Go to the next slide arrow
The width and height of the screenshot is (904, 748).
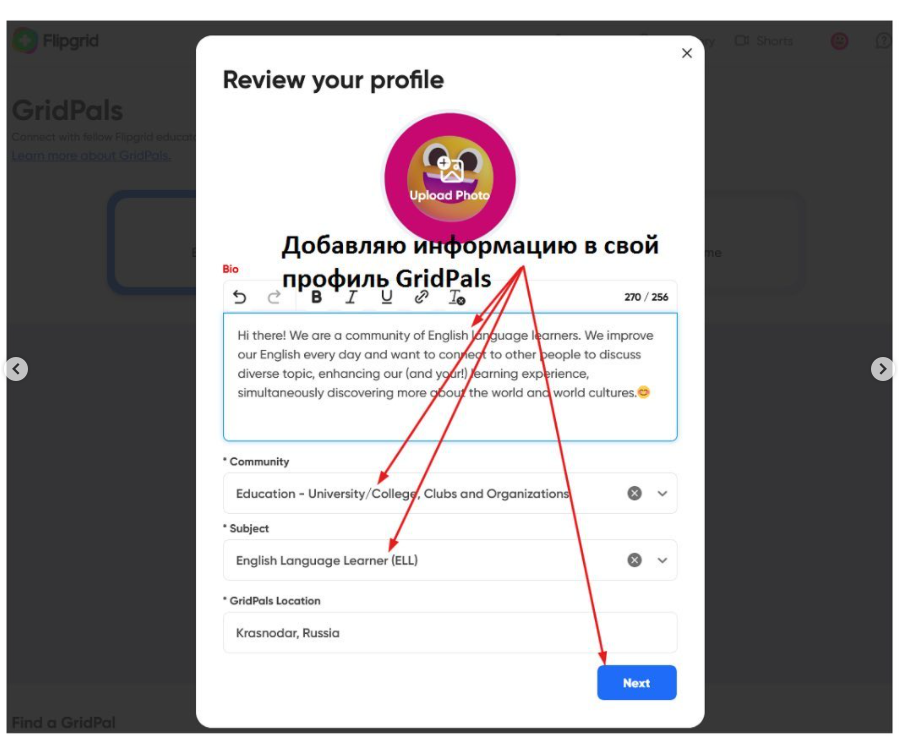pos(882,369)
